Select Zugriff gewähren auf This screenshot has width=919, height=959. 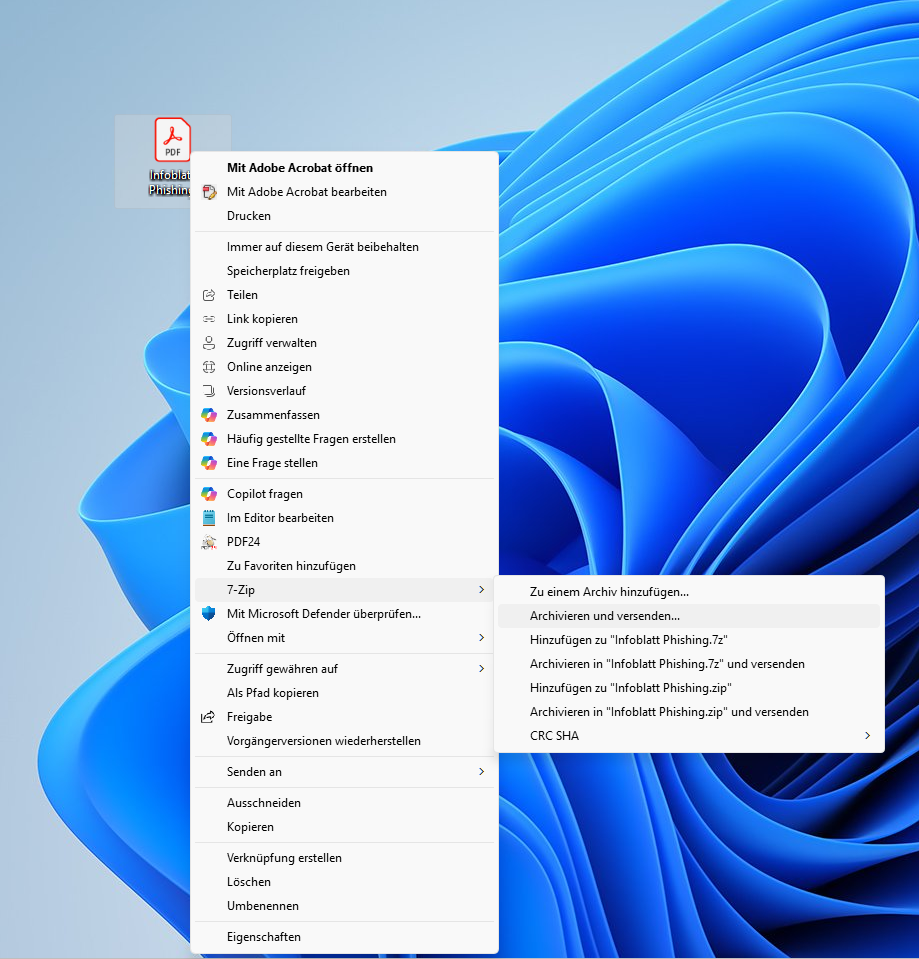point(344,668)
